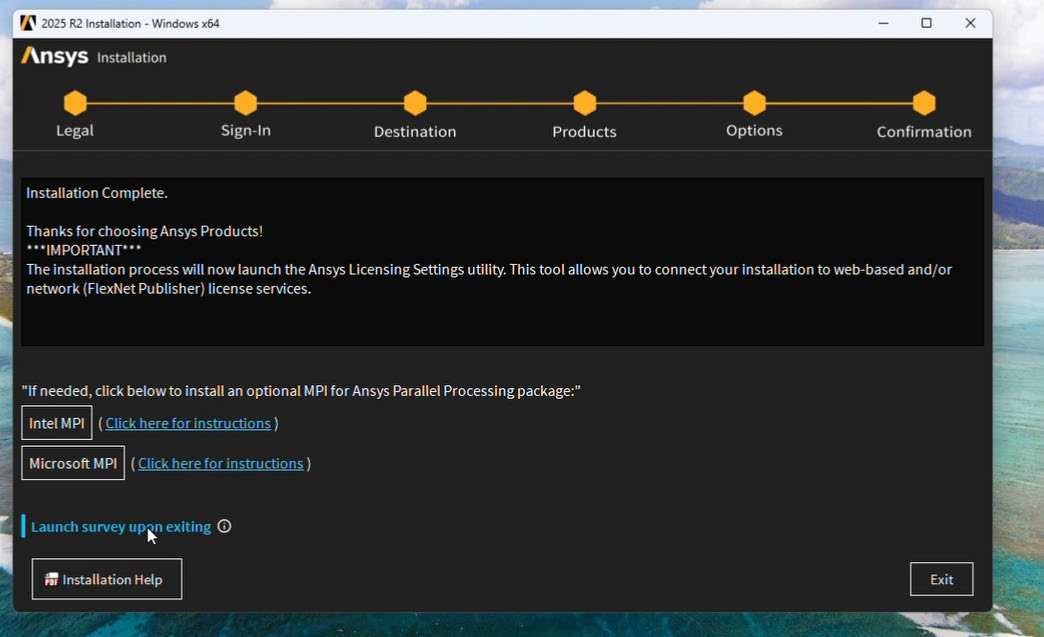
Task: Click the Ansys Installation header logo
Action: coord(56,57)
